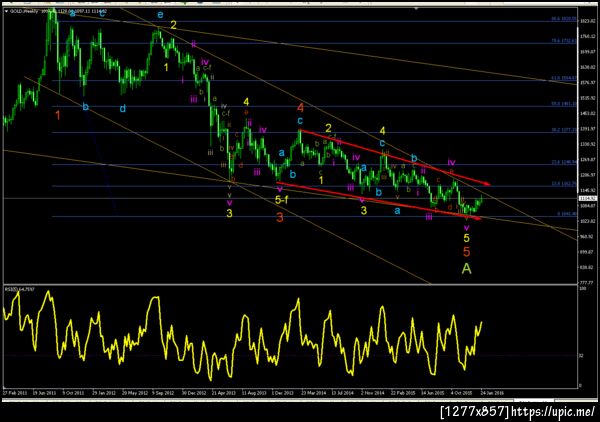This screenshot has height=422, width=600.
Task: Select the cyan d wave label
Action: tap(122, 109)
